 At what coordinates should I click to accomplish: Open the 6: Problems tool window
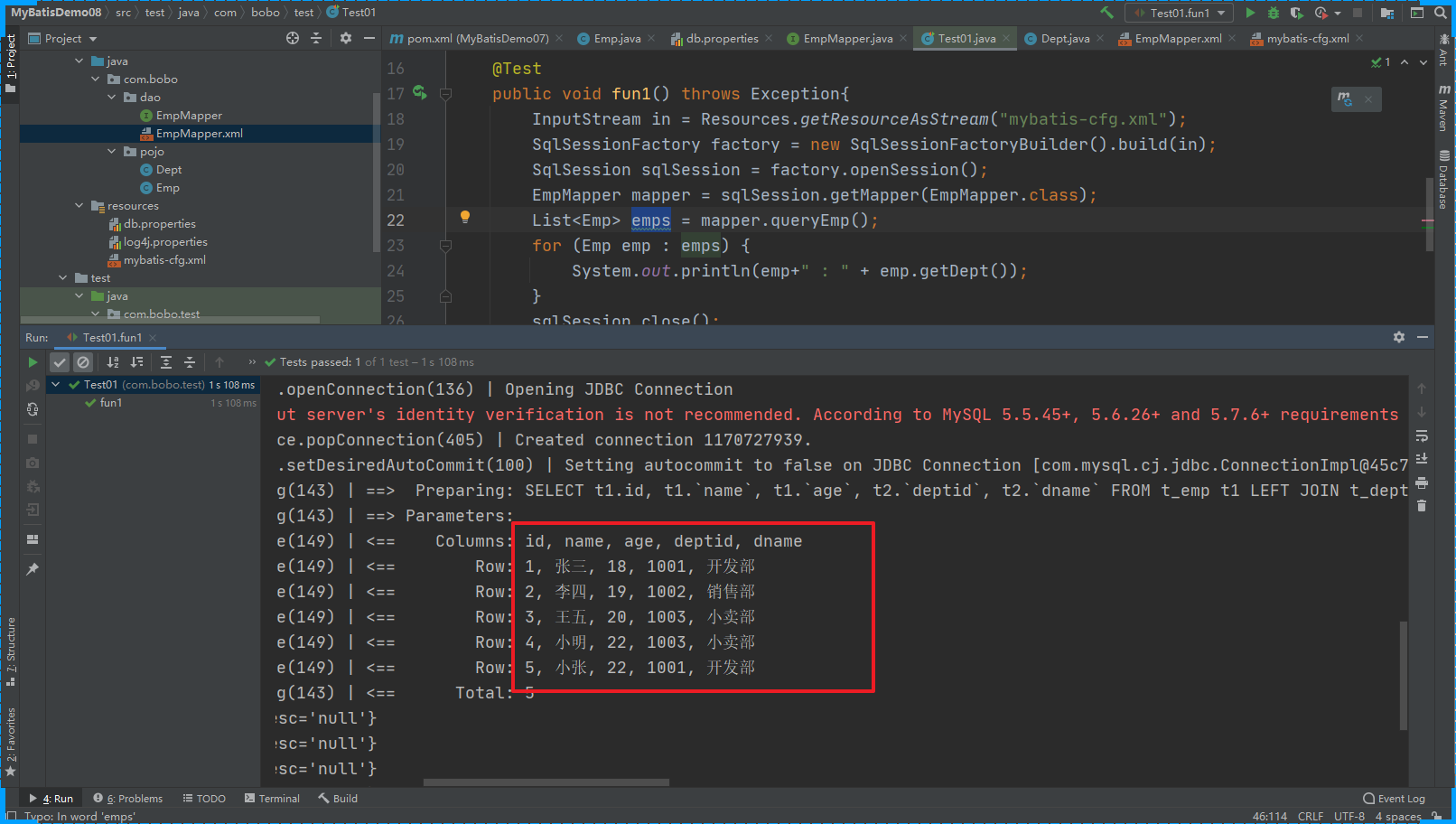point(128,799)
